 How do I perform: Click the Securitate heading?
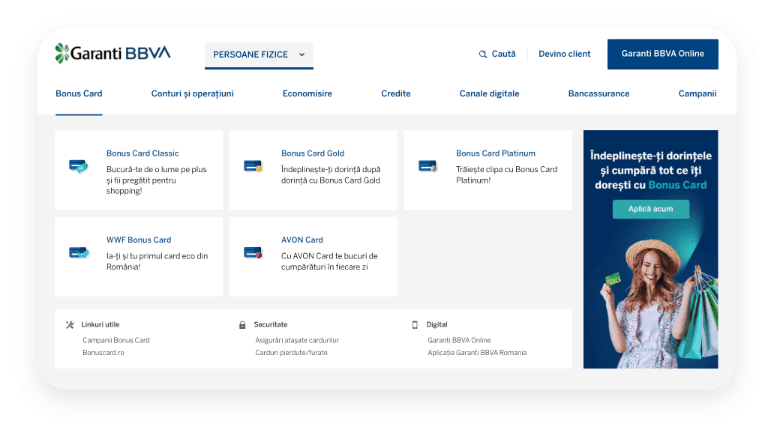(271, 324)
